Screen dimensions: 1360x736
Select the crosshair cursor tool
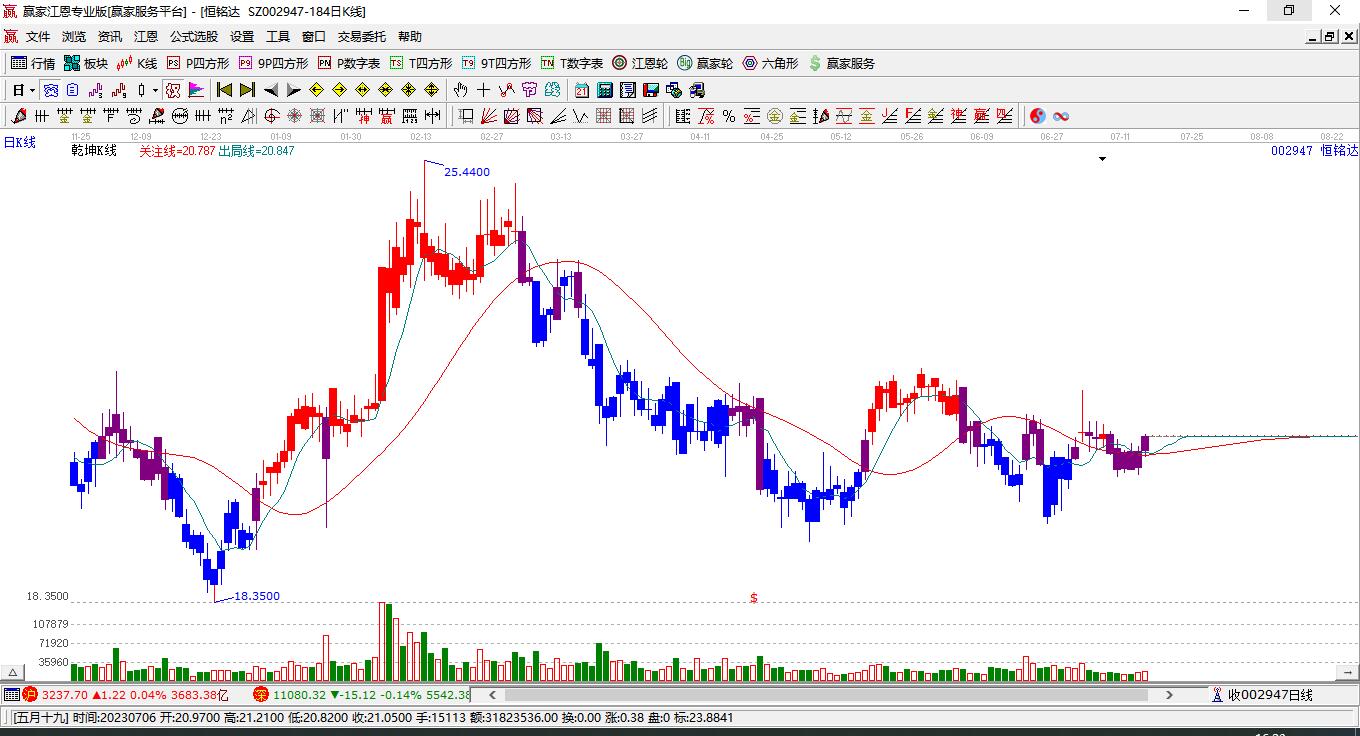point(484,90)
